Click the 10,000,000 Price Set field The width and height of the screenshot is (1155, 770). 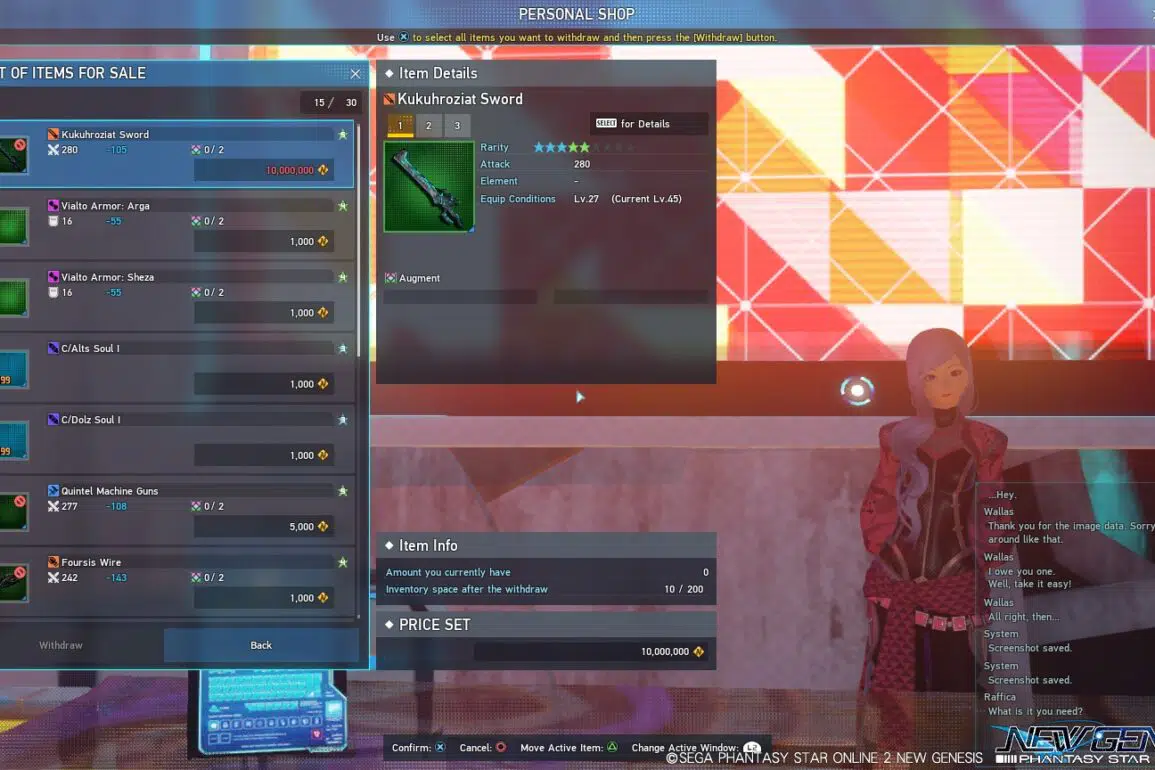click(590, 652)
